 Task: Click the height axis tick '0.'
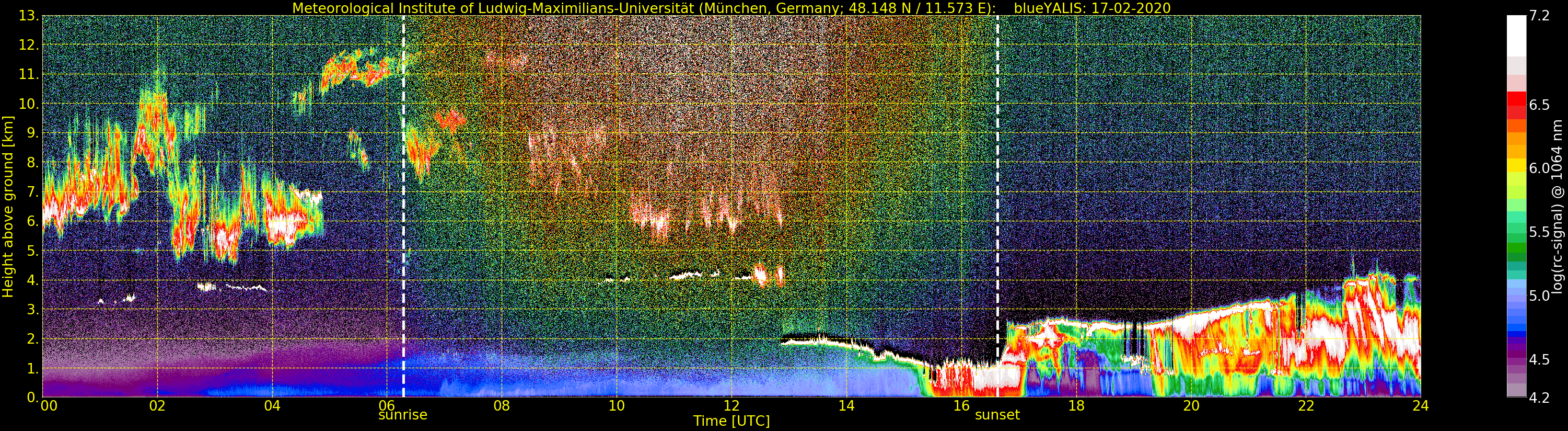32,398
